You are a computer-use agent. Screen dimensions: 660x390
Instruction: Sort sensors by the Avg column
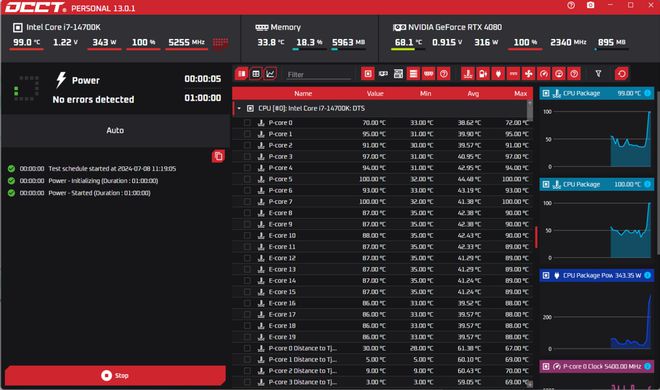(x=473, y=93)
